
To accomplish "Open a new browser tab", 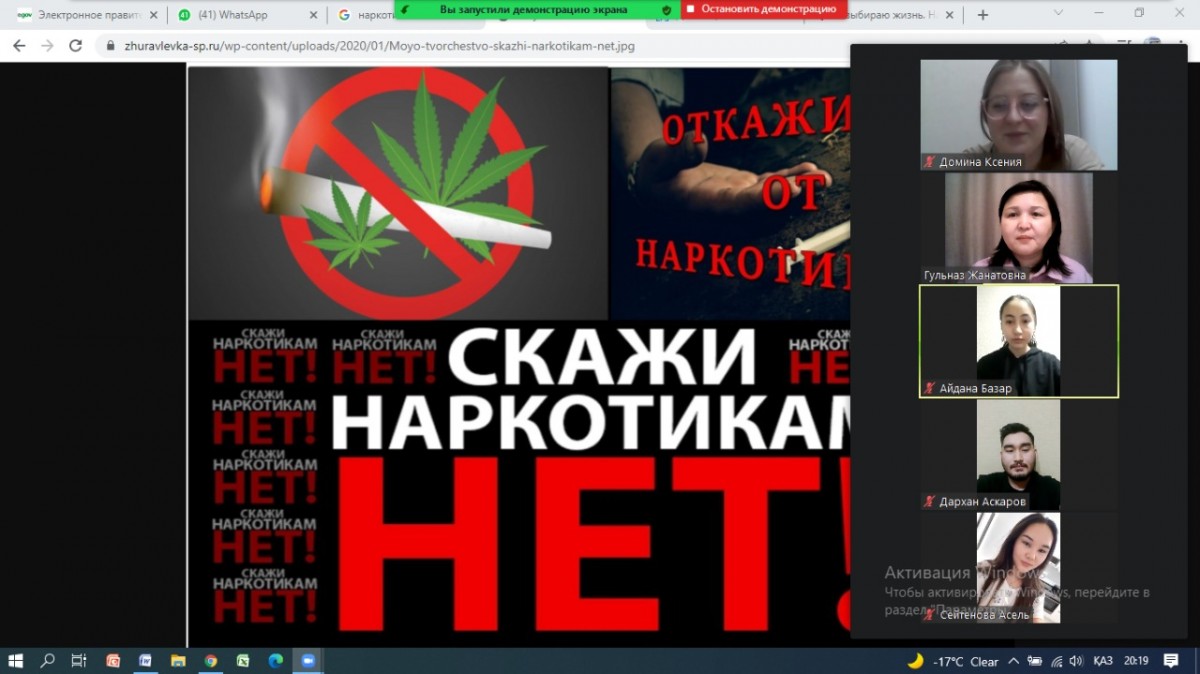I will point(983,15).
